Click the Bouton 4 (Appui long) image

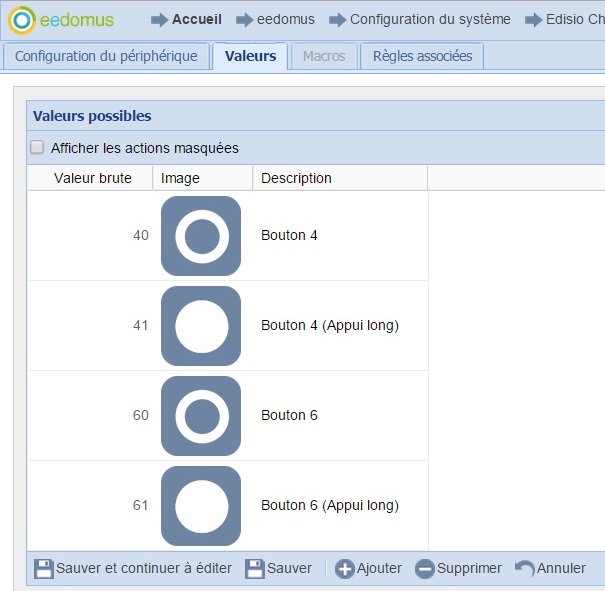[201, 326]
